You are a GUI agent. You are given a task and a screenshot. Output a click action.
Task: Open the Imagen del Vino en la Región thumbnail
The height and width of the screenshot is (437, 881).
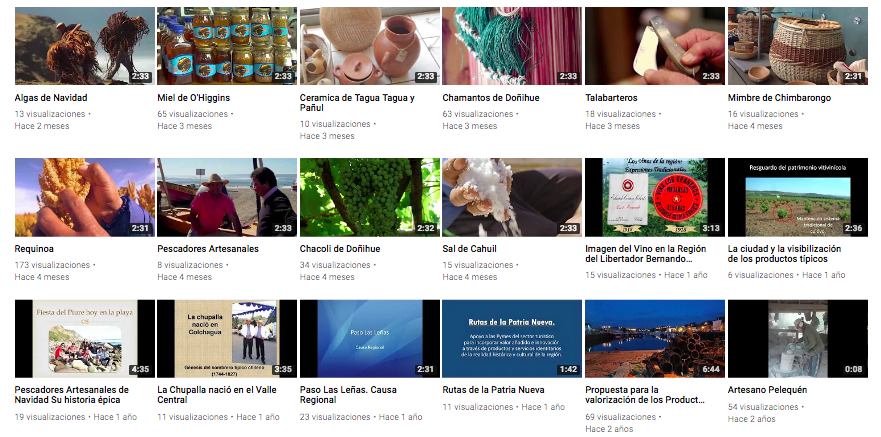(x=654, y=197)
